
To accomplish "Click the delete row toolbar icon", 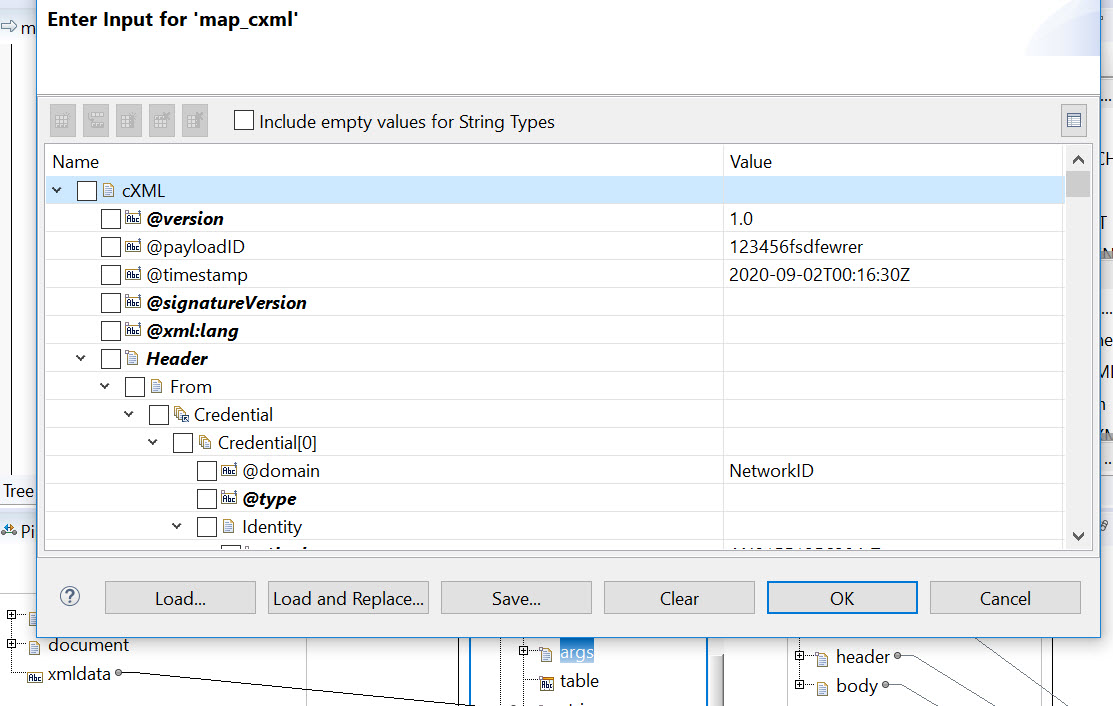I will click(x=162, y=121).
